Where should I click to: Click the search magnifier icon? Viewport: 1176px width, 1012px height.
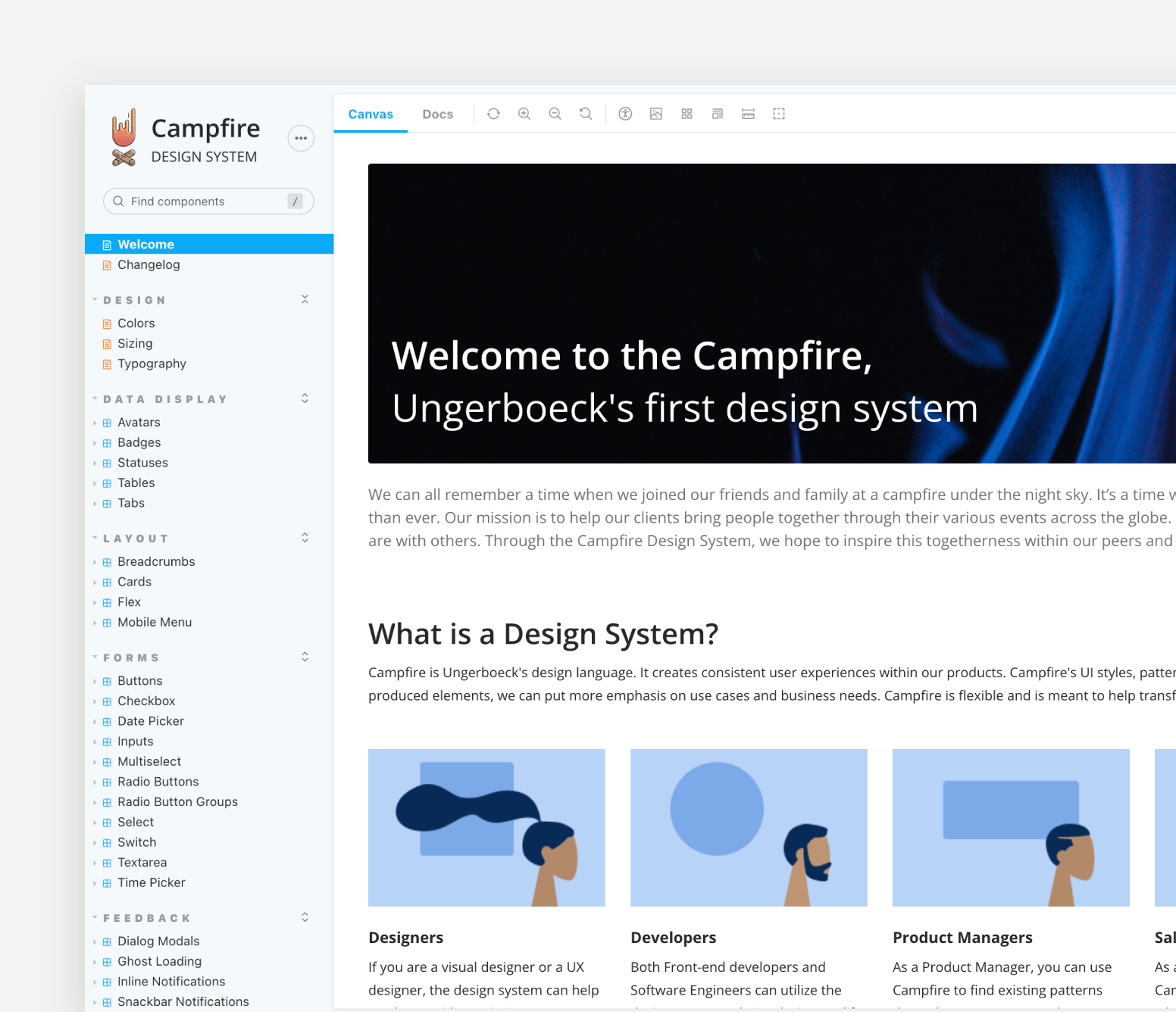point(118,201)
